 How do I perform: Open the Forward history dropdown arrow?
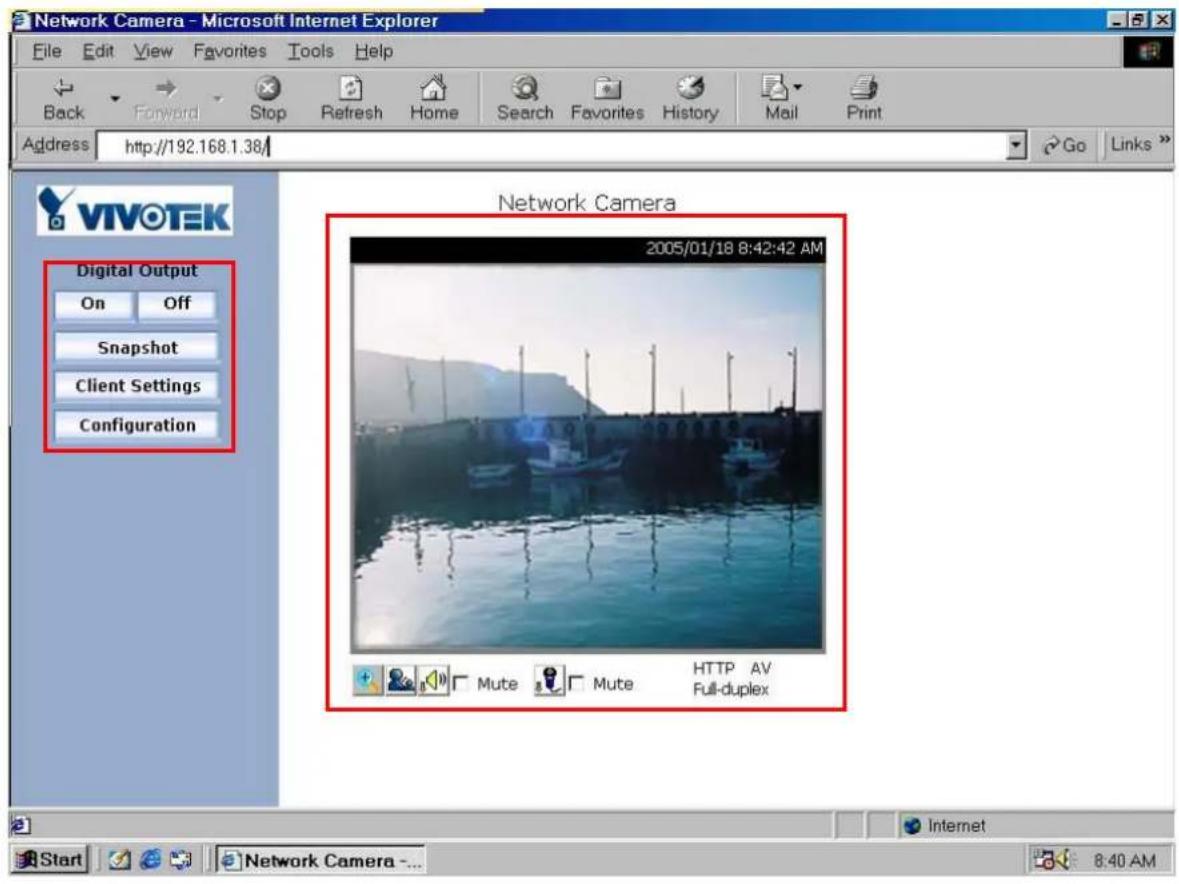point(218,98)
